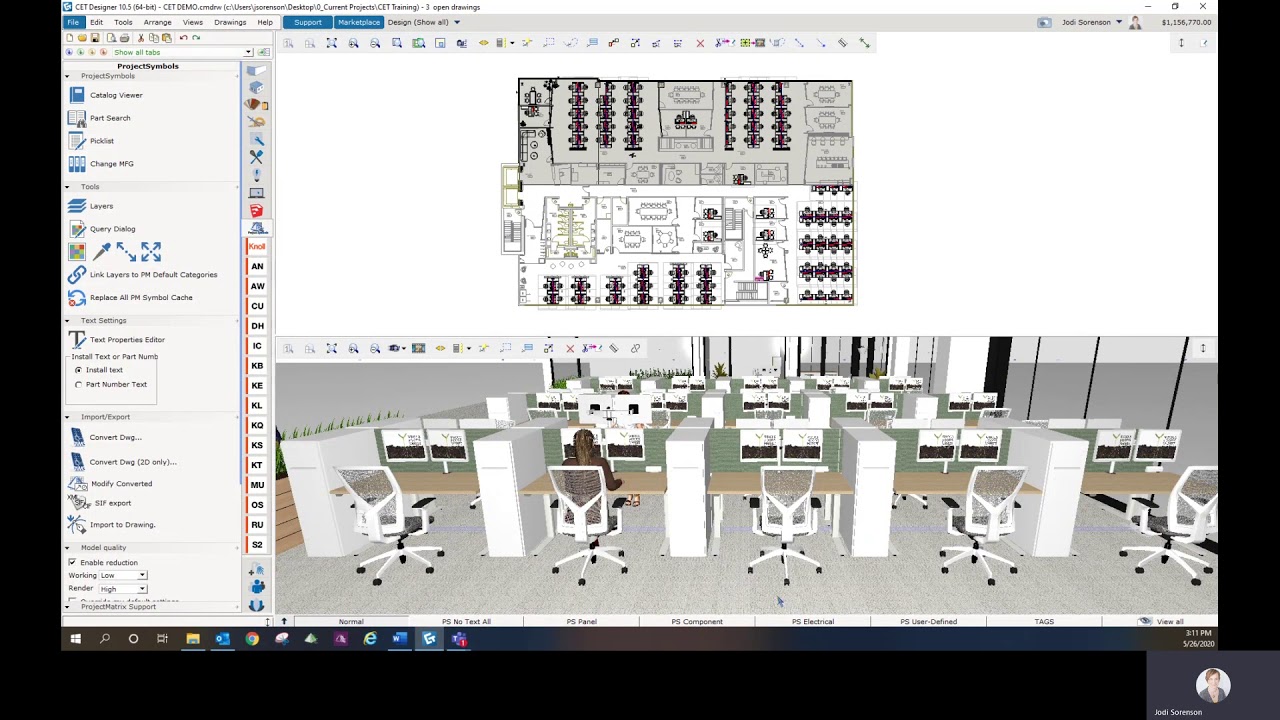This screenshot has height=720, width=1280.
Task: Collapse the Import/Export section
Action: click(x=67, y=417)
